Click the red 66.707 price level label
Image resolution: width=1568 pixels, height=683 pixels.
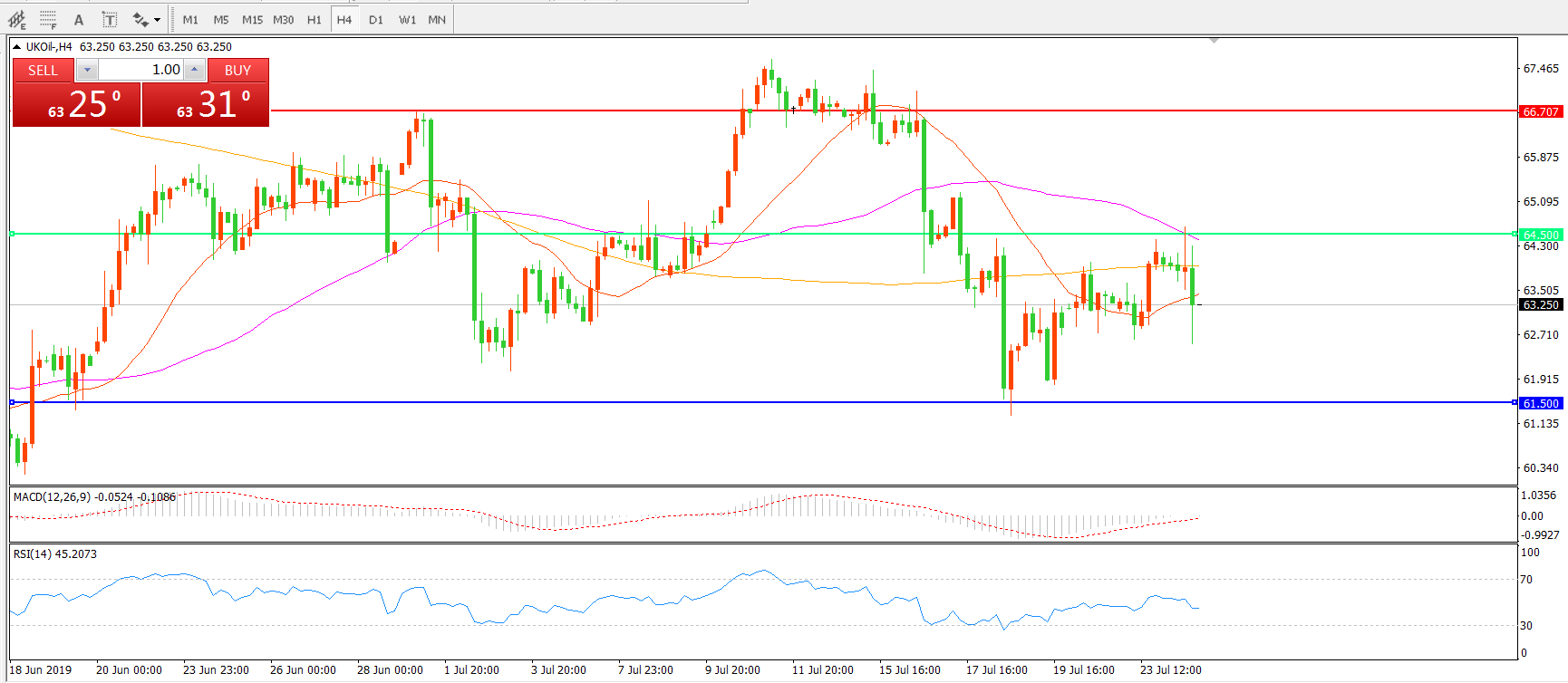click(x=1540, y=111)
